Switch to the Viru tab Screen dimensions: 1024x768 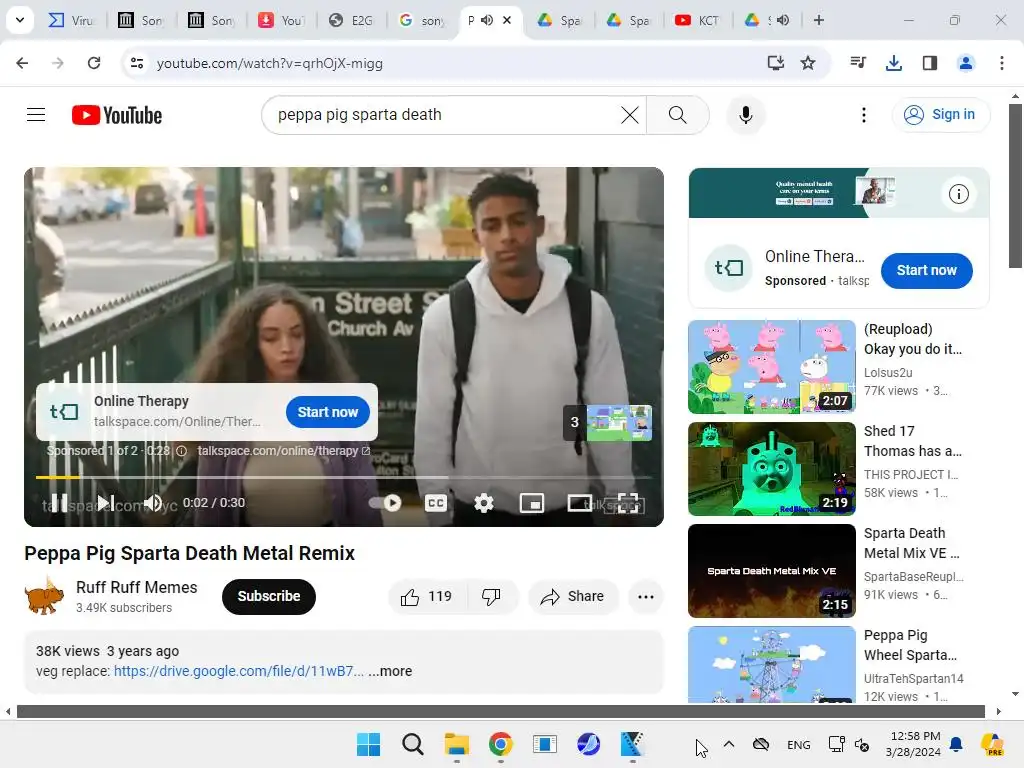[71, 20]
